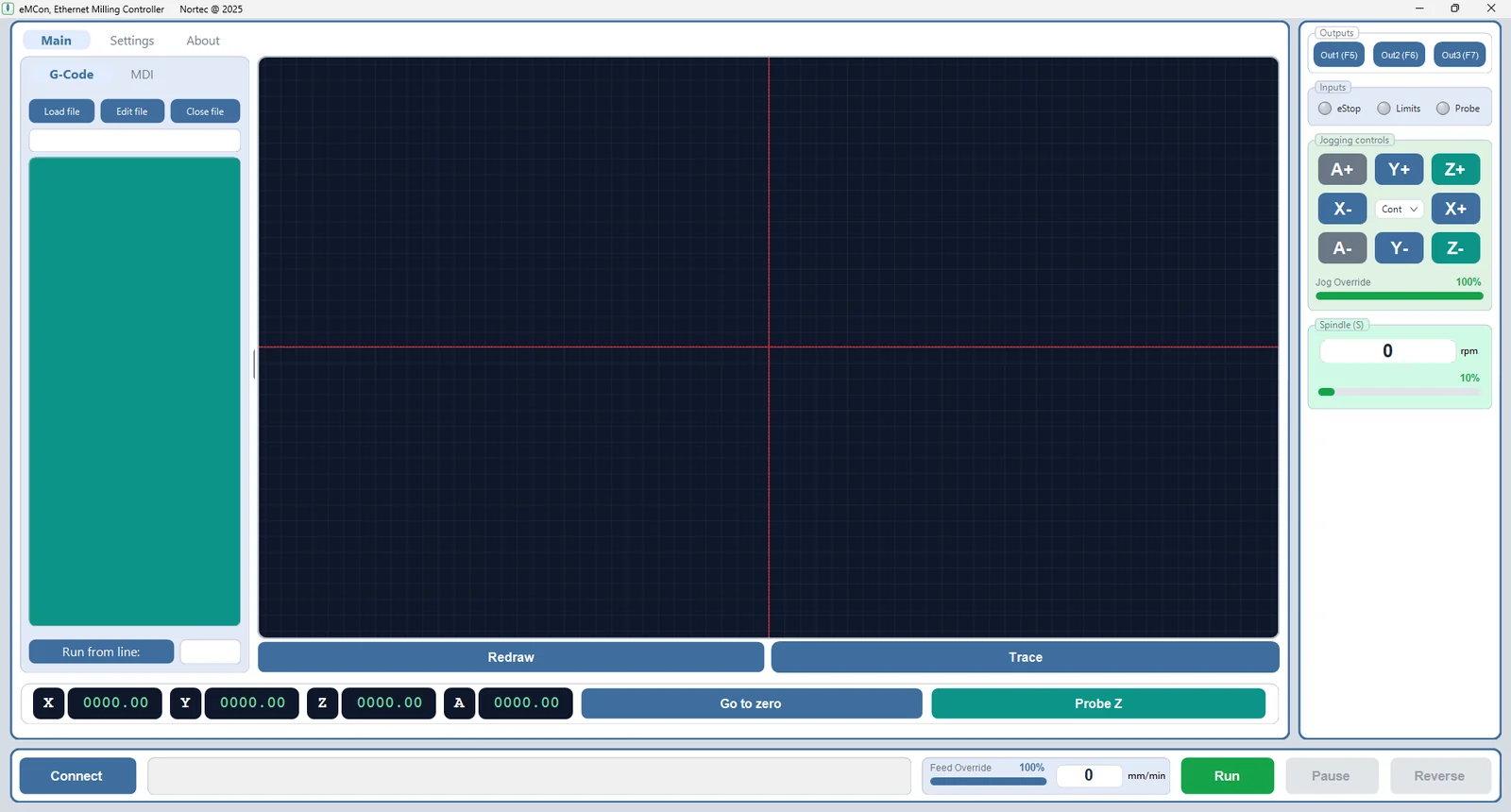Click the A axis label button
The height and width of the screenshot is (812, 1511).
pyautogui.click(x=459, y=703)
